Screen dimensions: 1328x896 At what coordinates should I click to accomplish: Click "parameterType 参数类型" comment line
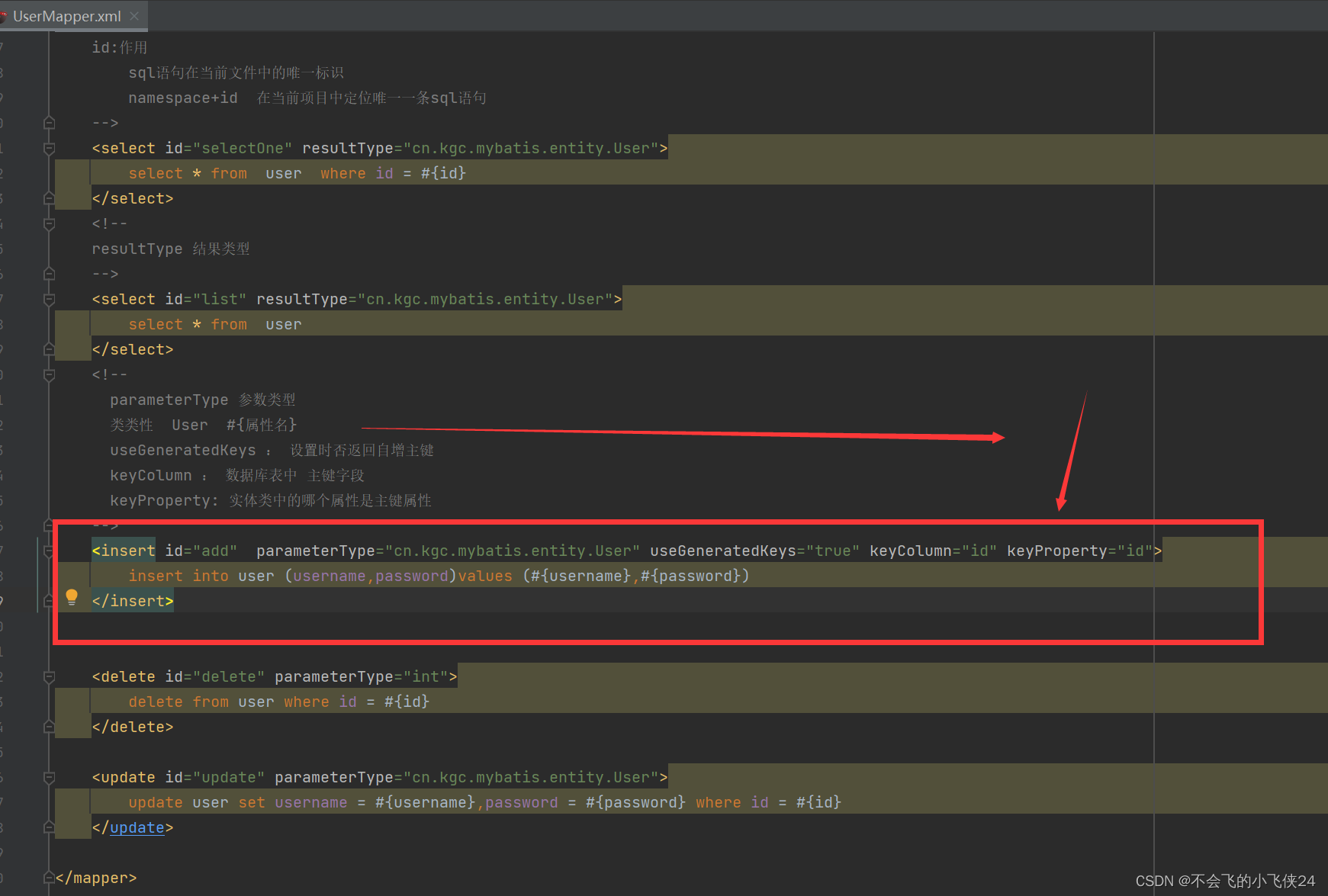pos(203,400)
